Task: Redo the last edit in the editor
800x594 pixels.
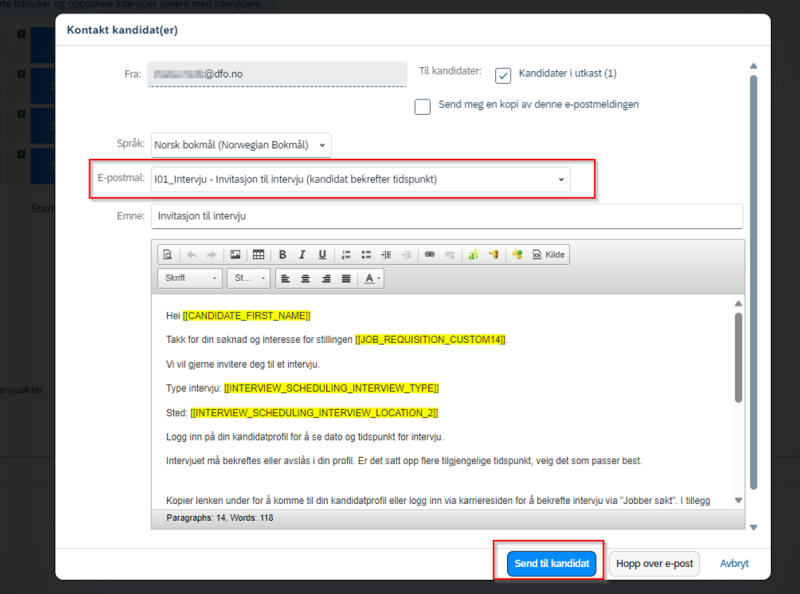Action: coord(211,255)
